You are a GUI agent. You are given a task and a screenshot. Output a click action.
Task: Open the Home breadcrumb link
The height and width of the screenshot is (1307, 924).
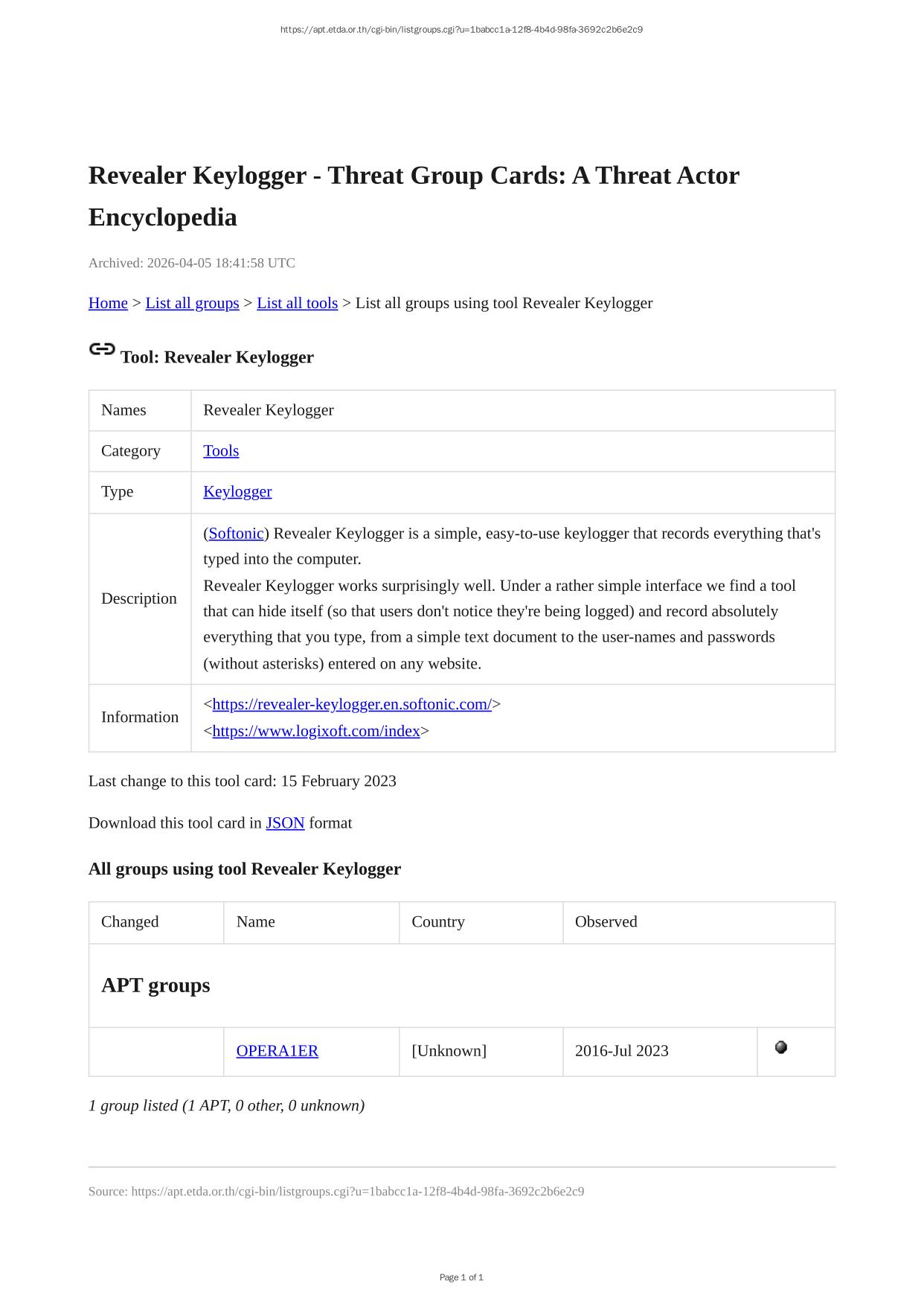tap(108, 303)
